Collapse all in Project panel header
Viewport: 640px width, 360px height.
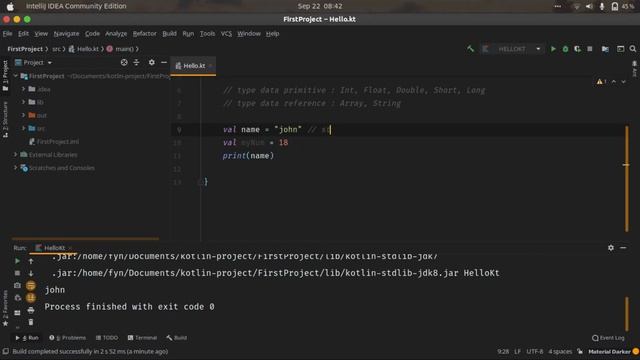point(136,62)
